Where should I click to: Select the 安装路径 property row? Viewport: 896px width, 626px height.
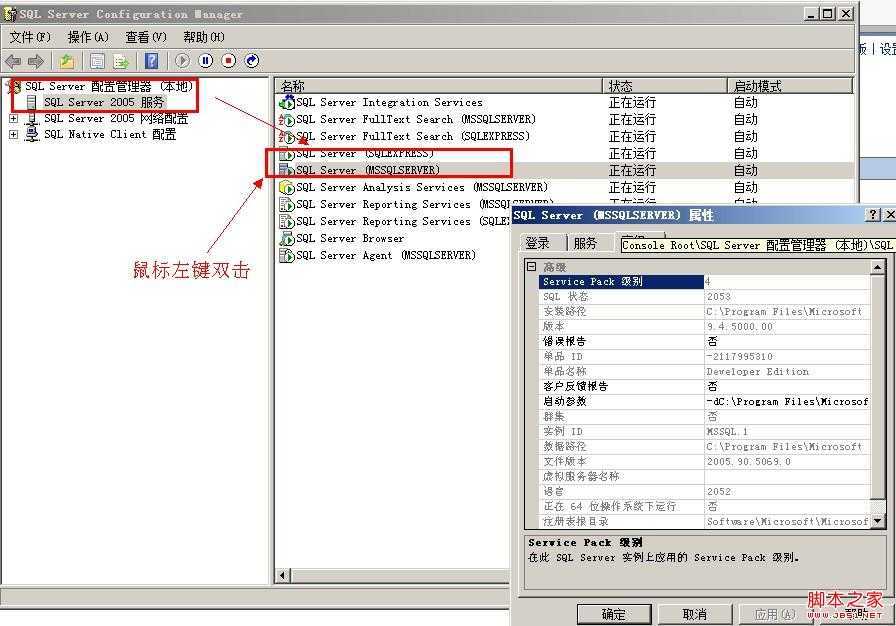coord(704,312)
